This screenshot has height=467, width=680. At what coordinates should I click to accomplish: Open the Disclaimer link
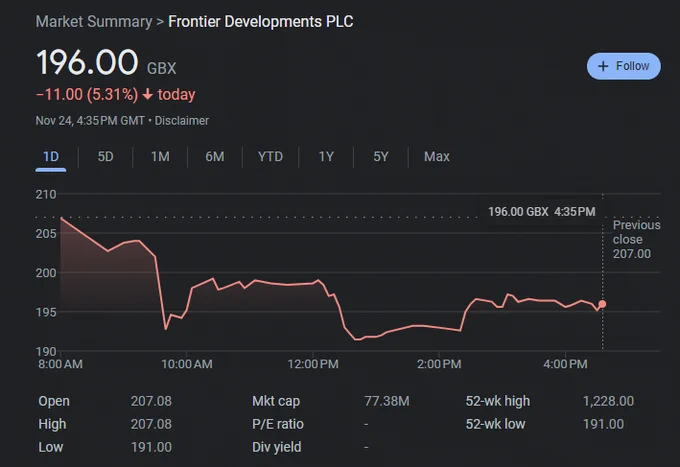click(182, 121)
